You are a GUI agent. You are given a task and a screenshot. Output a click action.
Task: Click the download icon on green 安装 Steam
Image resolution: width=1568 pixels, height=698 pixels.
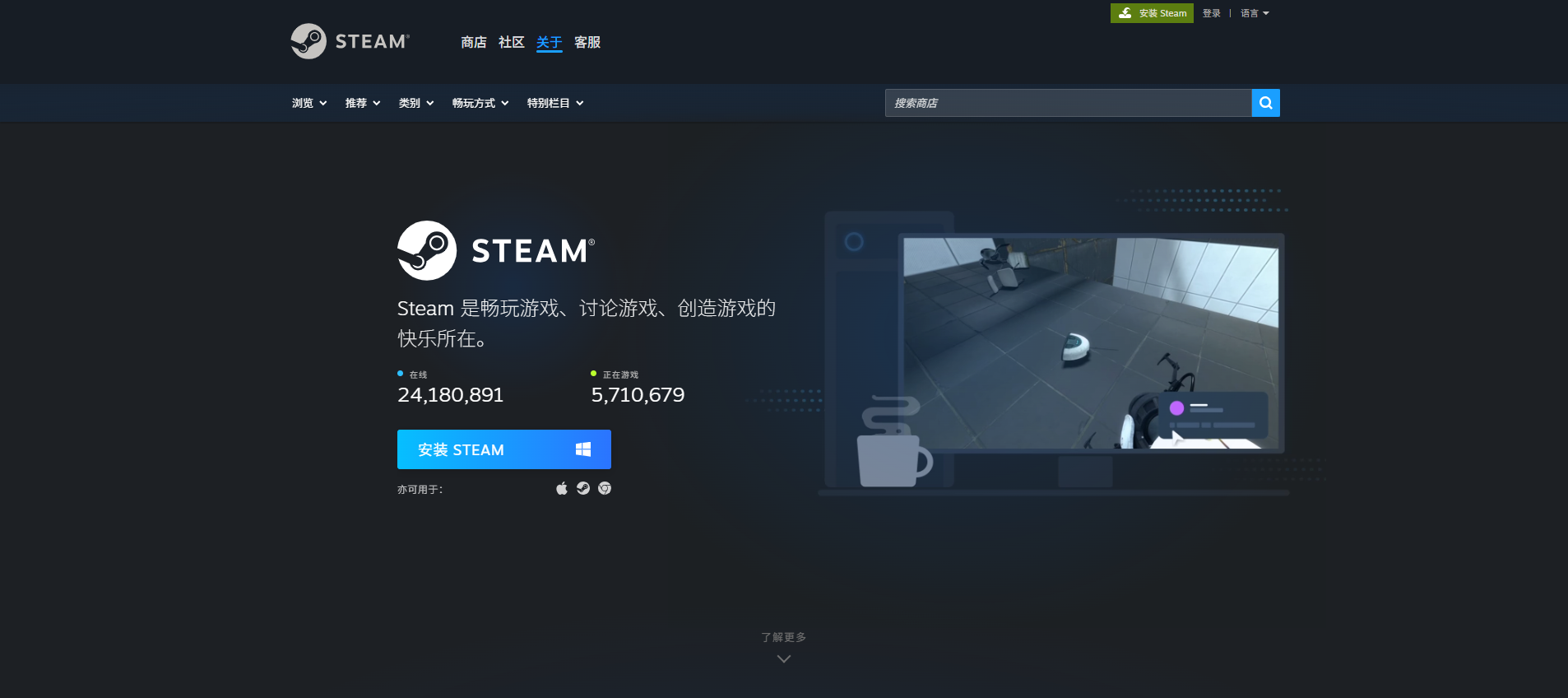click(1125, 13)
